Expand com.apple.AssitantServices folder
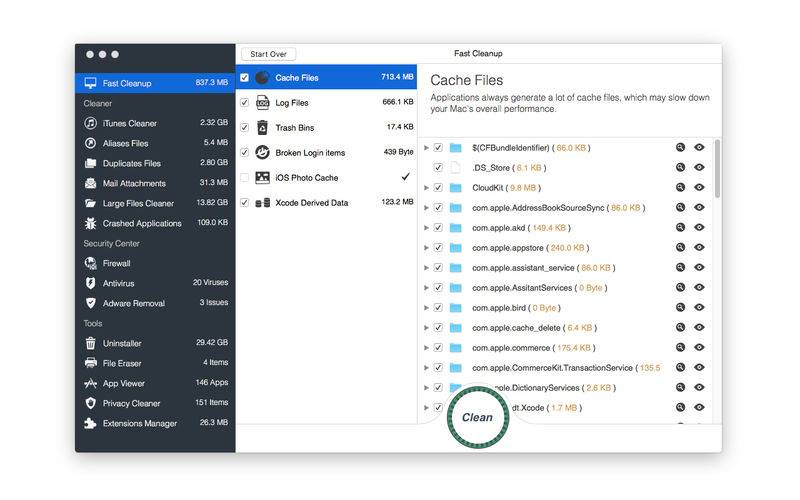Viewport: 800px width, 500px height. (x=426, y=288)
